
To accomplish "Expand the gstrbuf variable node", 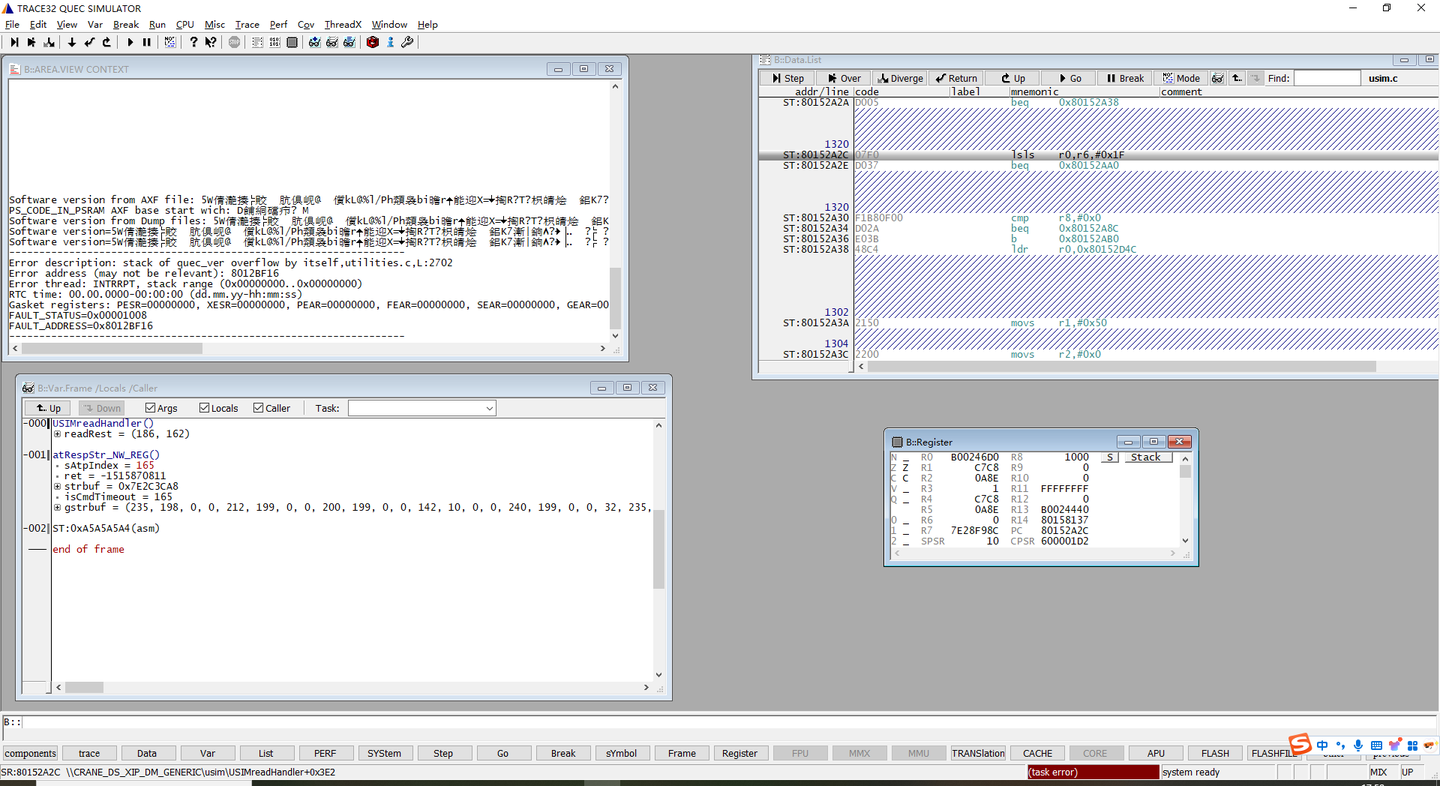I will [57, 507].
